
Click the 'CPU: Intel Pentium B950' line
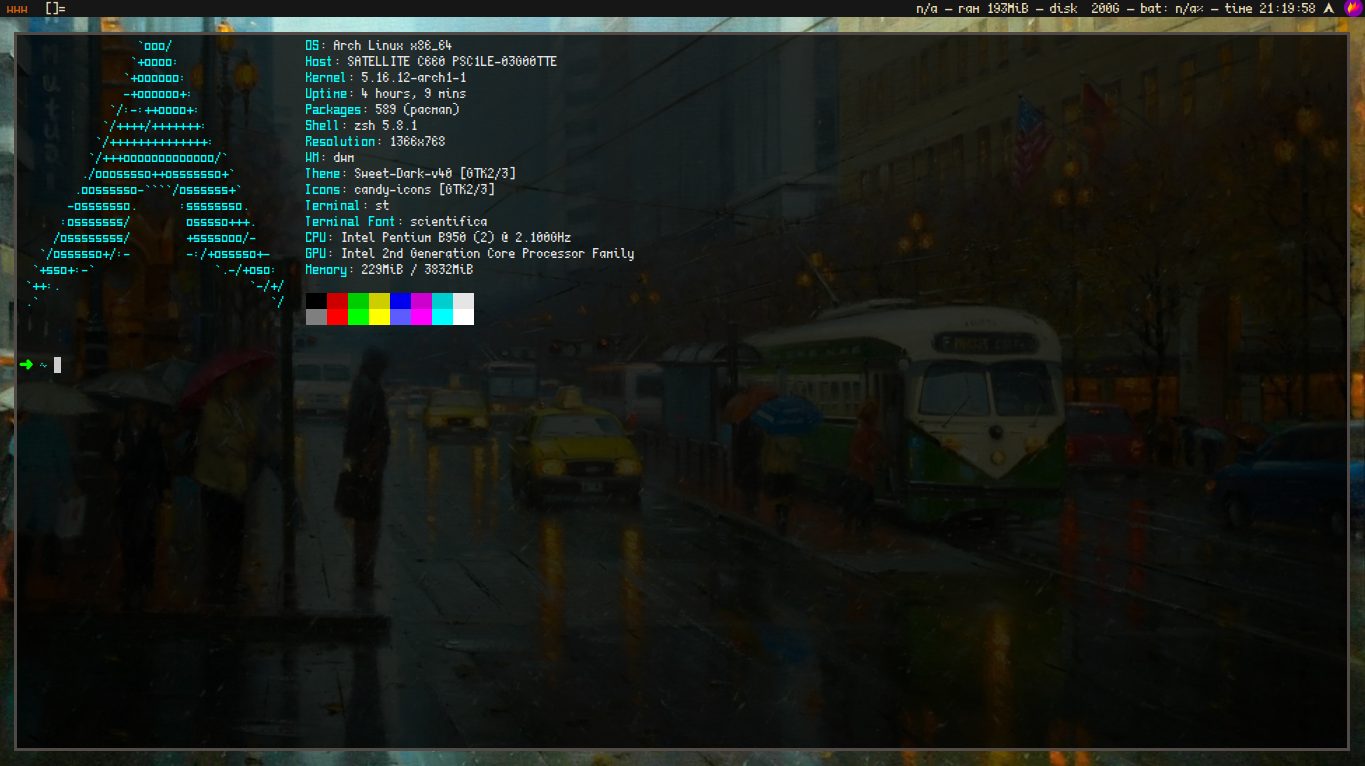point(438,238)
